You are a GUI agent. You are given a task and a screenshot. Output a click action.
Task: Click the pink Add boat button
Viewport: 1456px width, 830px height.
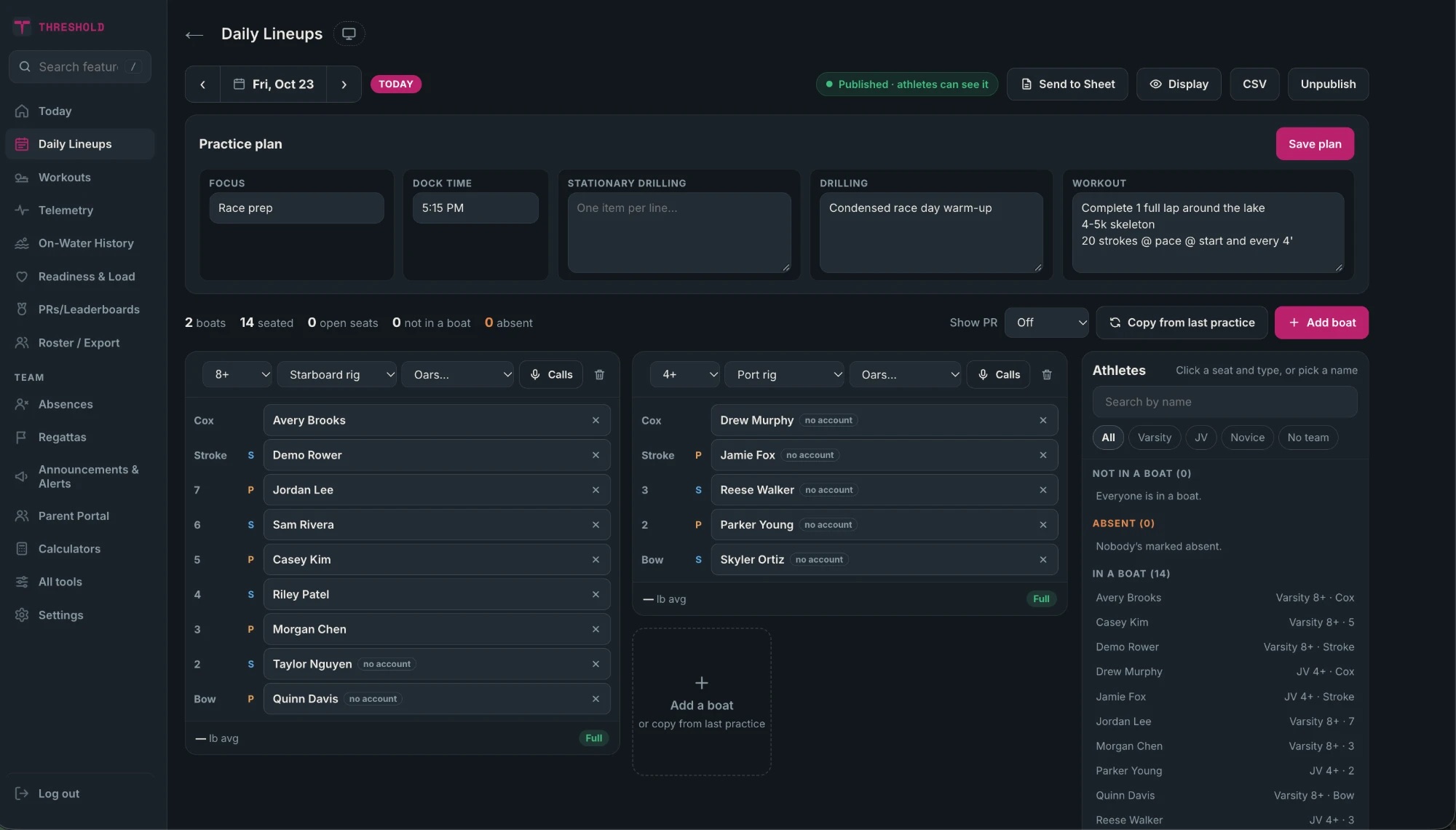click(1321, 323)
